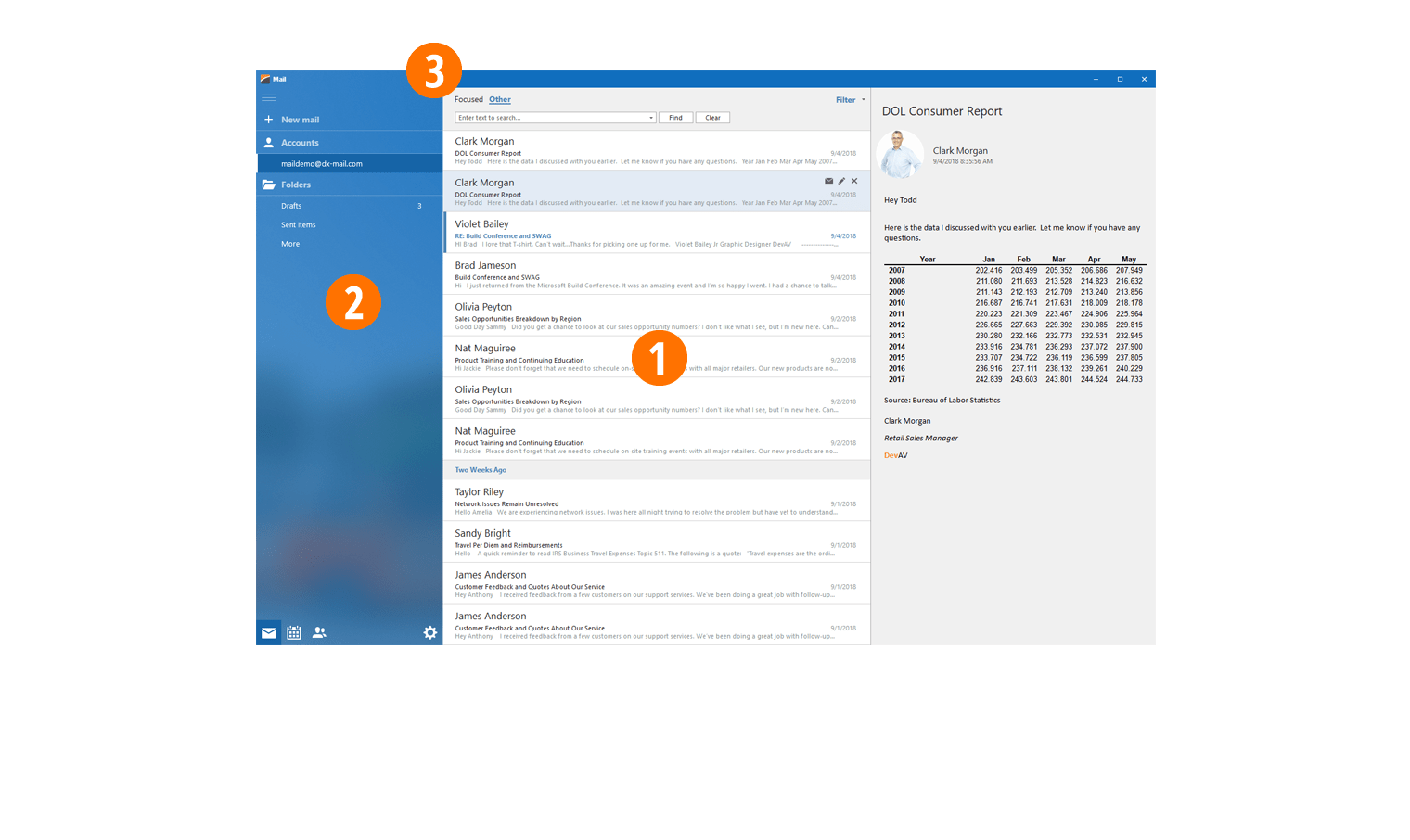
Task: Open the Filter dropdown
Action: pos(849,100)
